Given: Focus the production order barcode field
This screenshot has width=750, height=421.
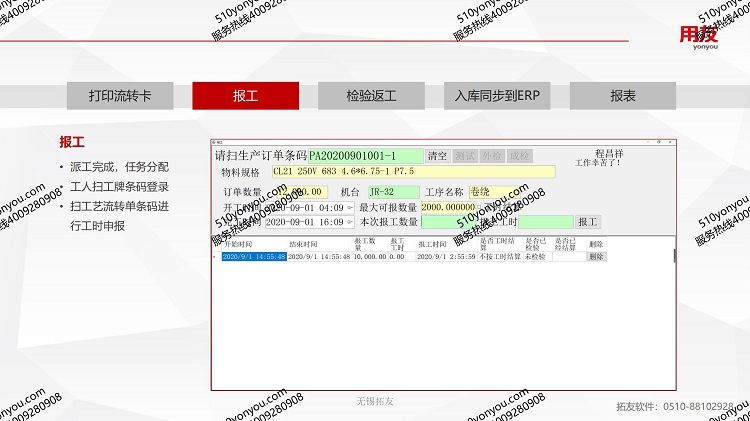Looking at the screenshot, I should pyautogui.click(x=365, y=156).
